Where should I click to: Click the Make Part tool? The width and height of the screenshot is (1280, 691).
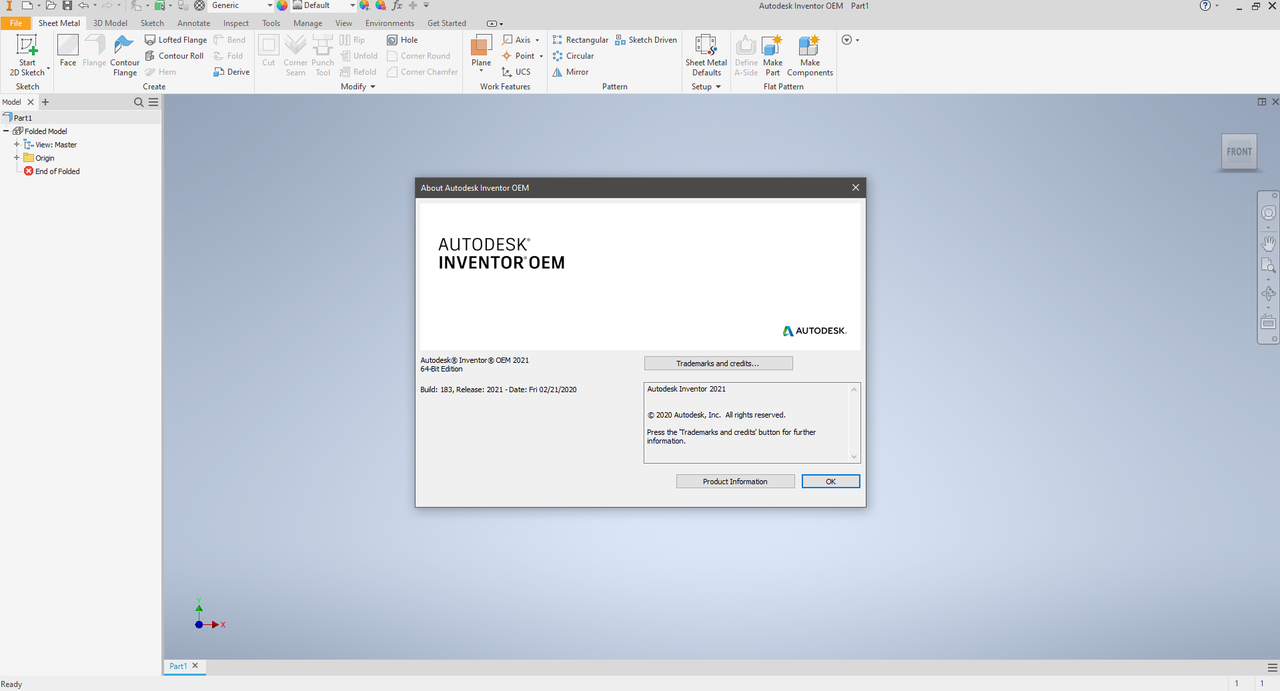tap(773, 55)
